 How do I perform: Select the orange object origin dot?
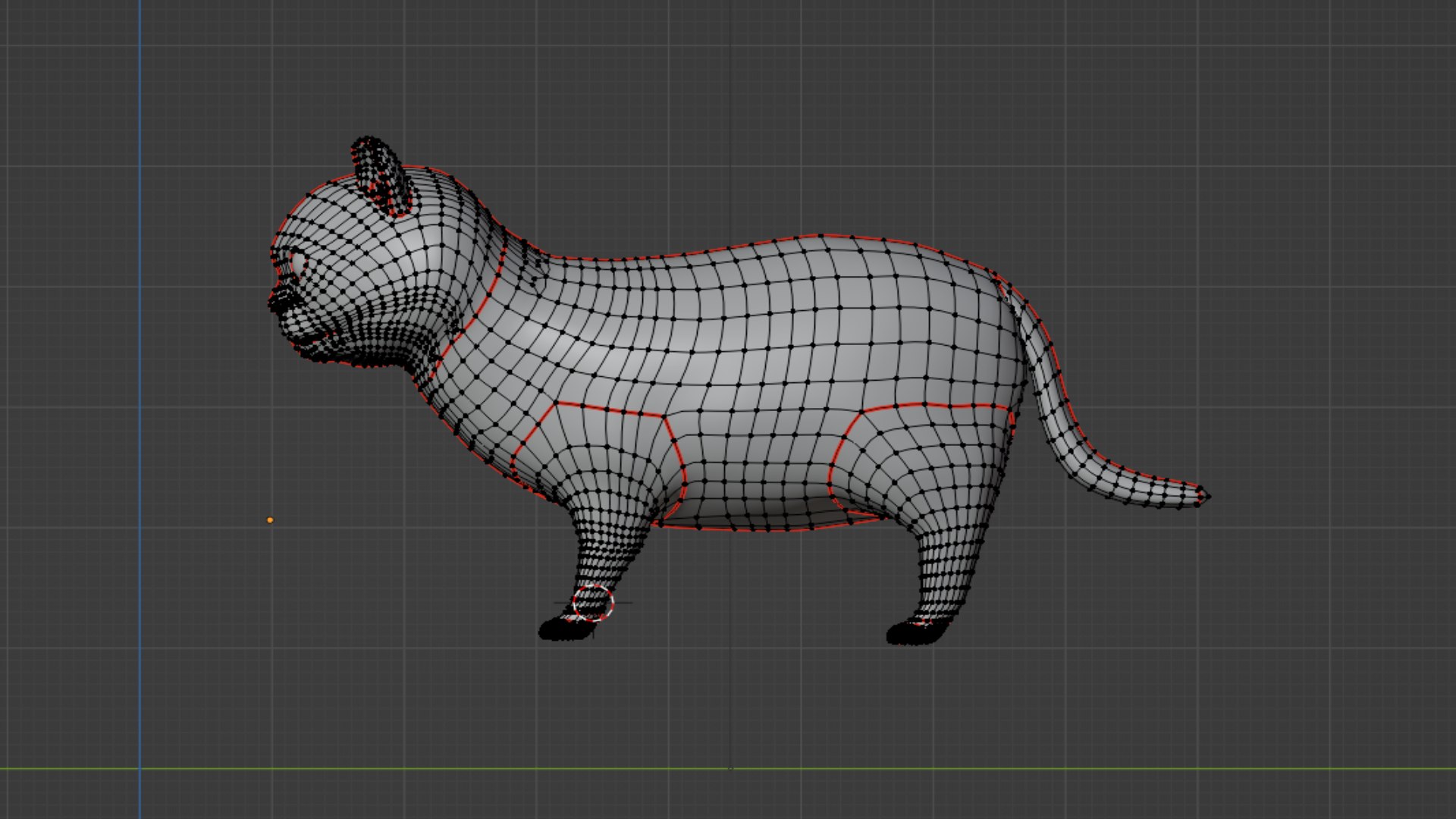(270, 520)
